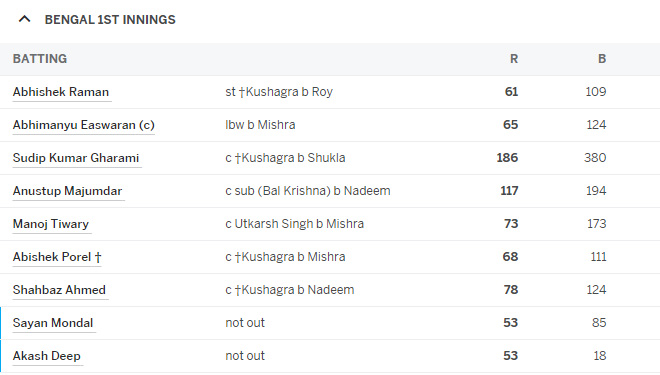Click the Bengal 1st Innings heading
This screenshot has width=660, height=375.
pos(110,20)
